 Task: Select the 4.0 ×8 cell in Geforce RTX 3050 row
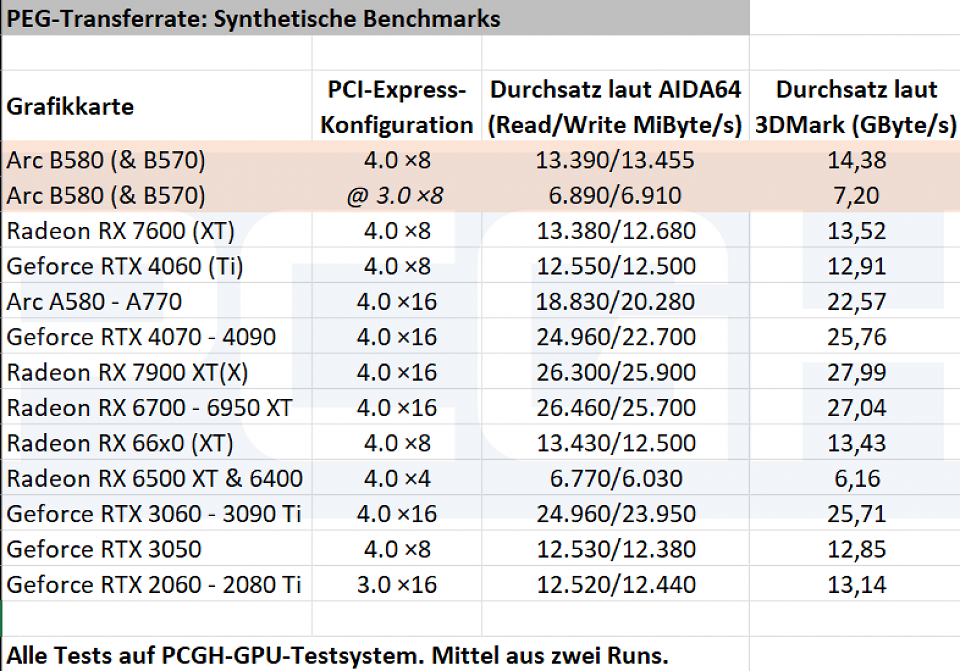pos(397,549)
